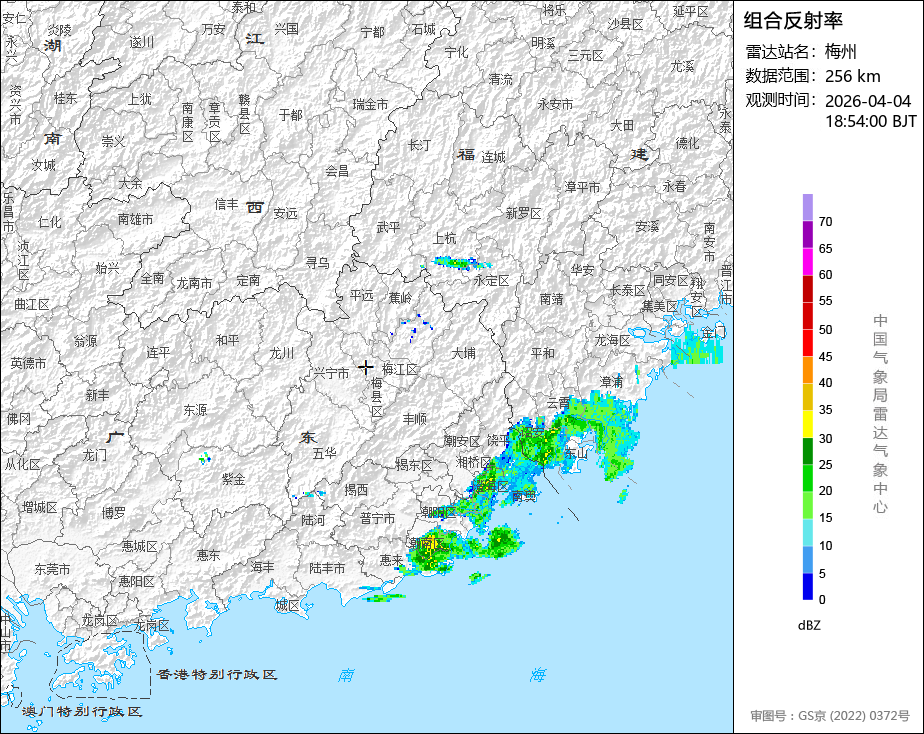
Task: Click the lavender swatch above 70 dBZ
Action: click(807, 207)
